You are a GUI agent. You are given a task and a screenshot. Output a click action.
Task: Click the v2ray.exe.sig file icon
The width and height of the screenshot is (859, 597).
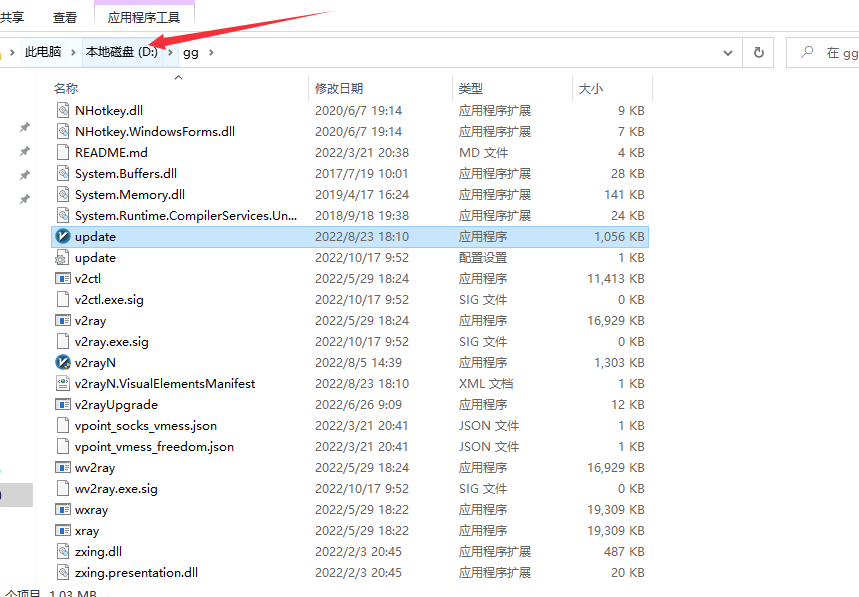coord(63,341)
